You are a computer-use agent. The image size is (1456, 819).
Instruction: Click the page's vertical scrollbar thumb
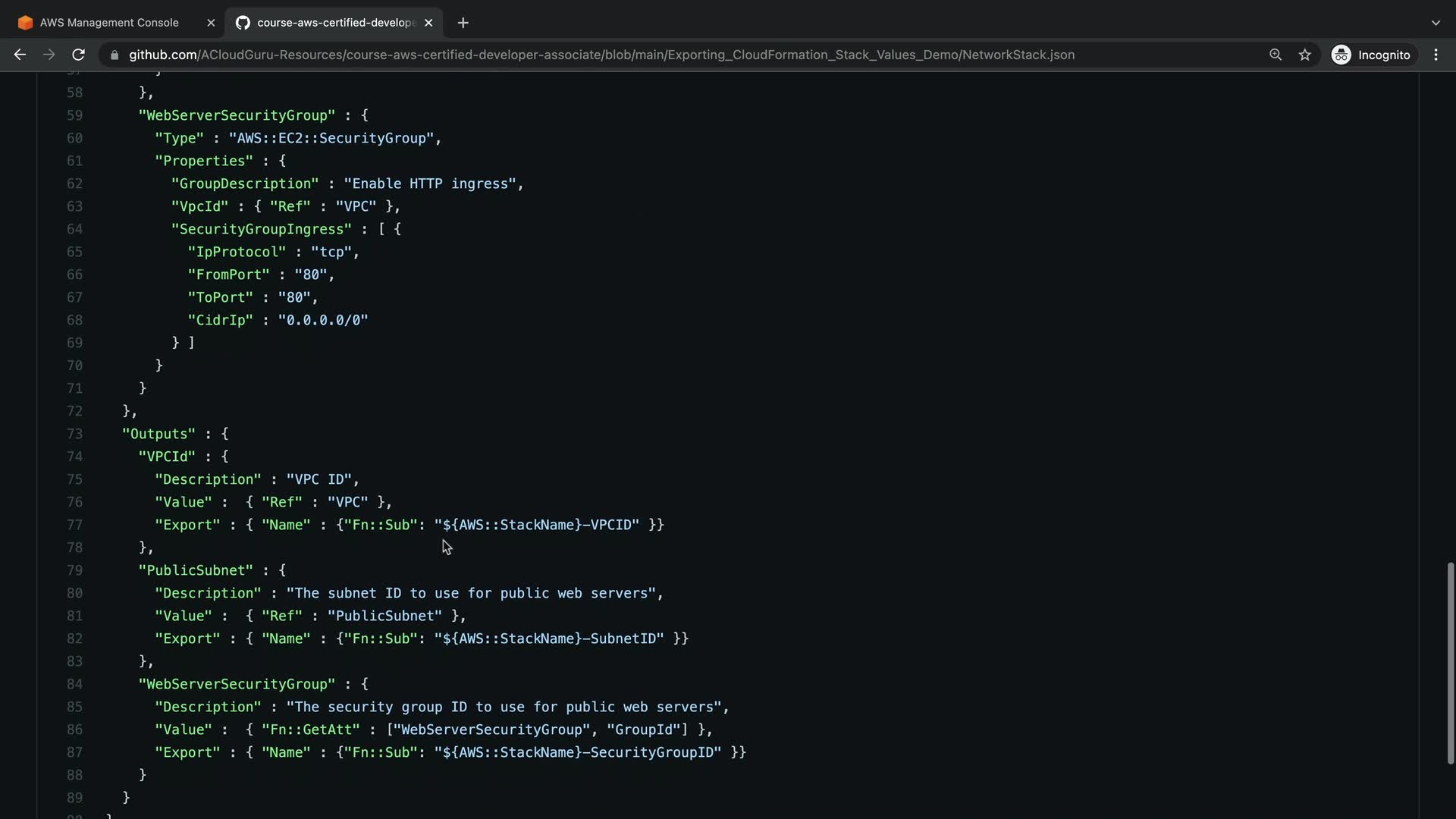1450,663
